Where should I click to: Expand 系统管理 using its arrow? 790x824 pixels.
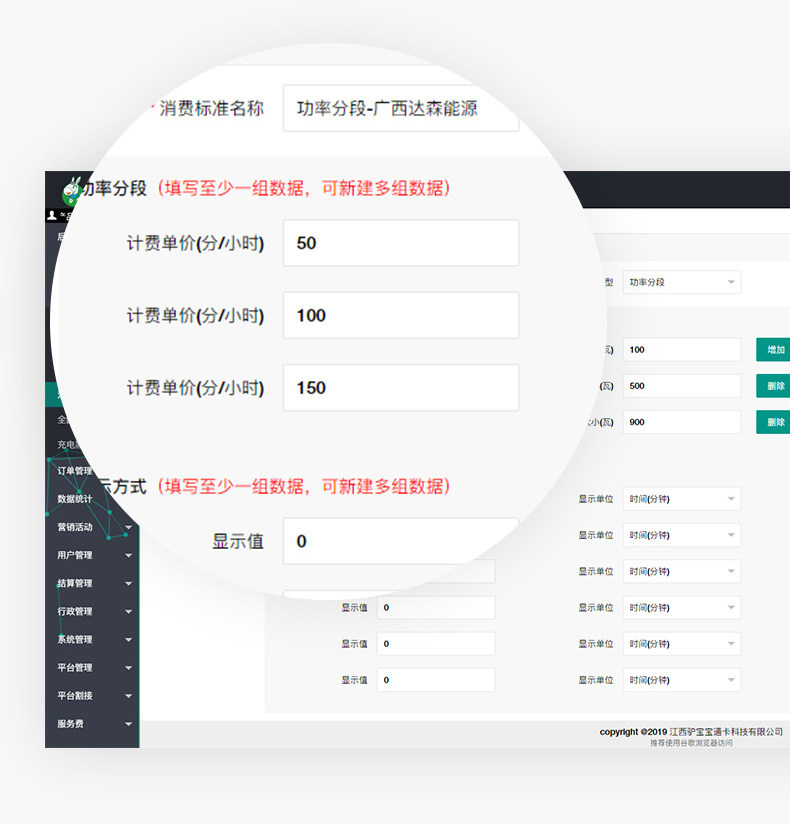pos(129,640)
